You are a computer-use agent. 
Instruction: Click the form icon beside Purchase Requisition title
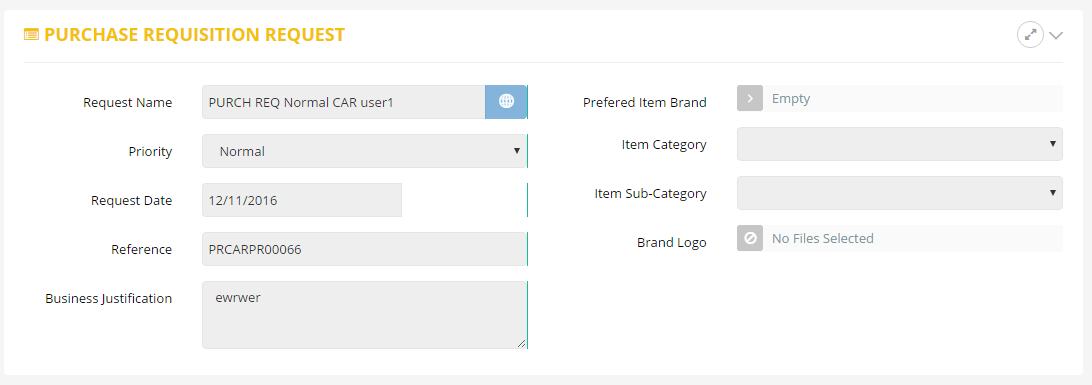point(31,34)
